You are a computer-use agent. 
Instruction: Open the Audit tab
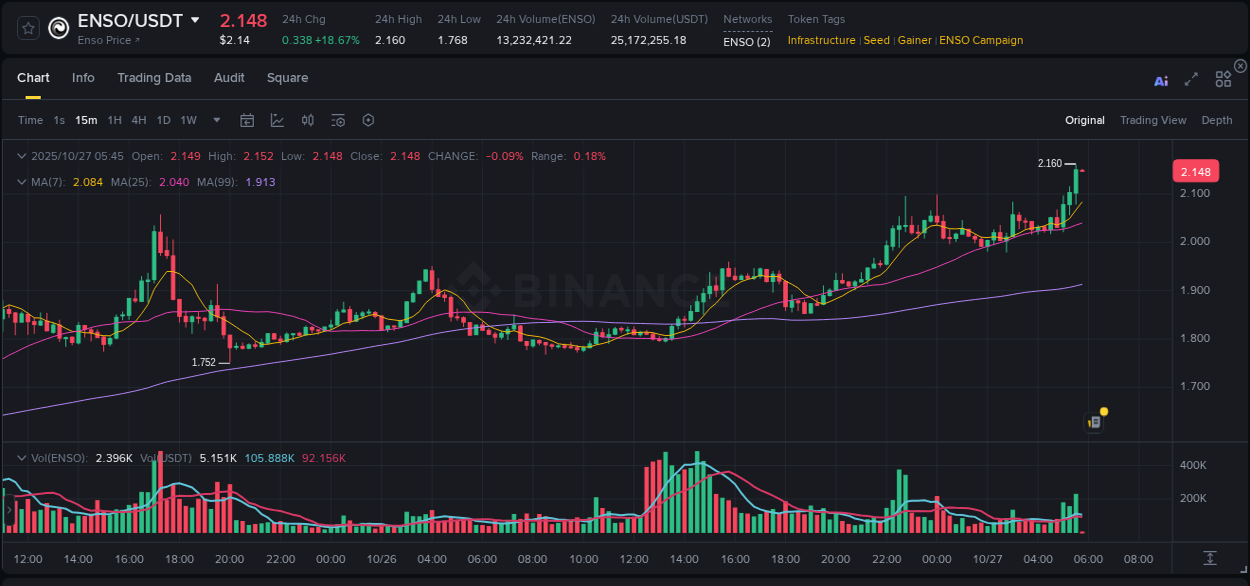click(x=229, y=77)
